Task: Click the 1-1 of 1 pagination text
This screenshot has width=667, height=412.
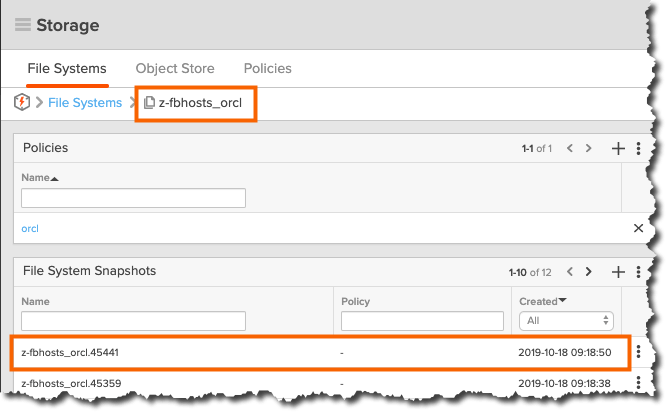Action: click(537, 149)
